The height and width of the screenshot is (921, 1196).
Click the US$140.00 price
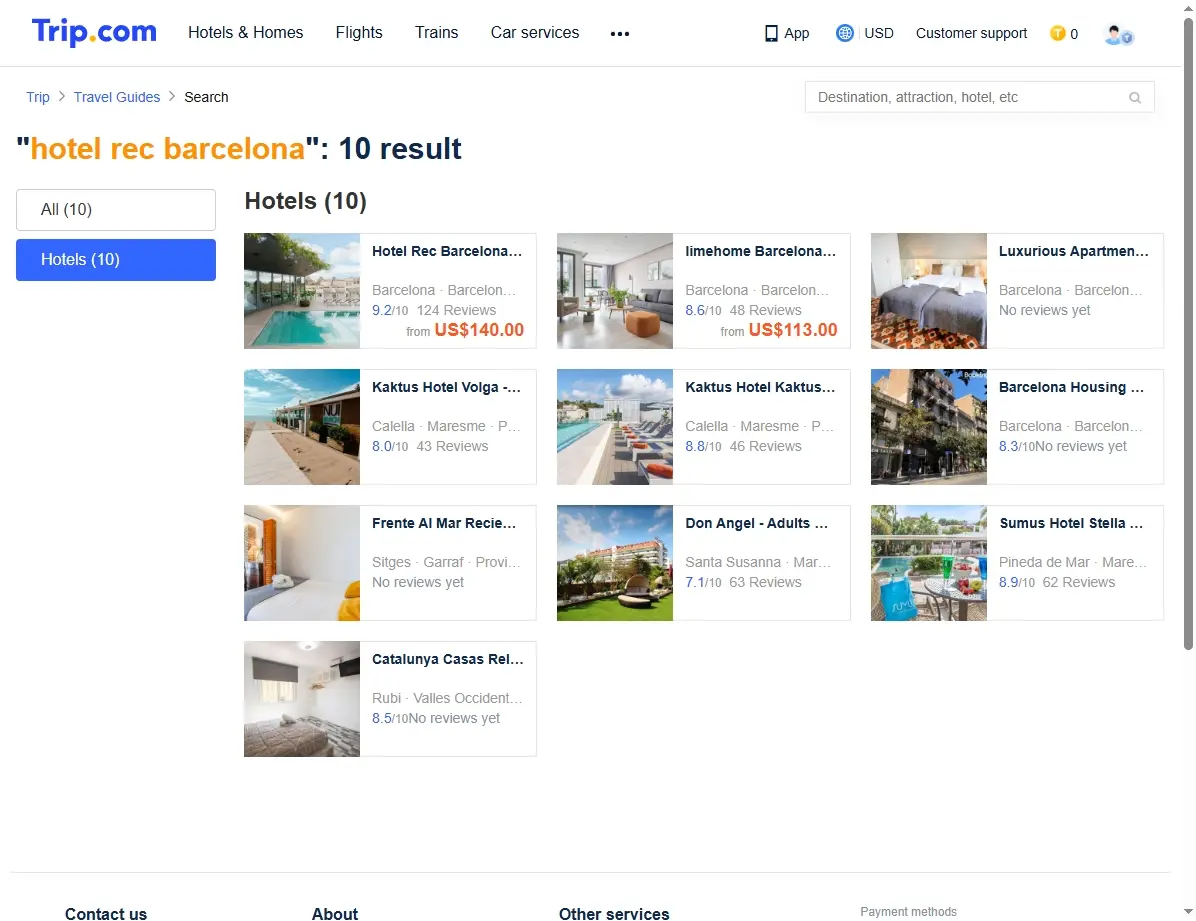[x=479, y=330]
